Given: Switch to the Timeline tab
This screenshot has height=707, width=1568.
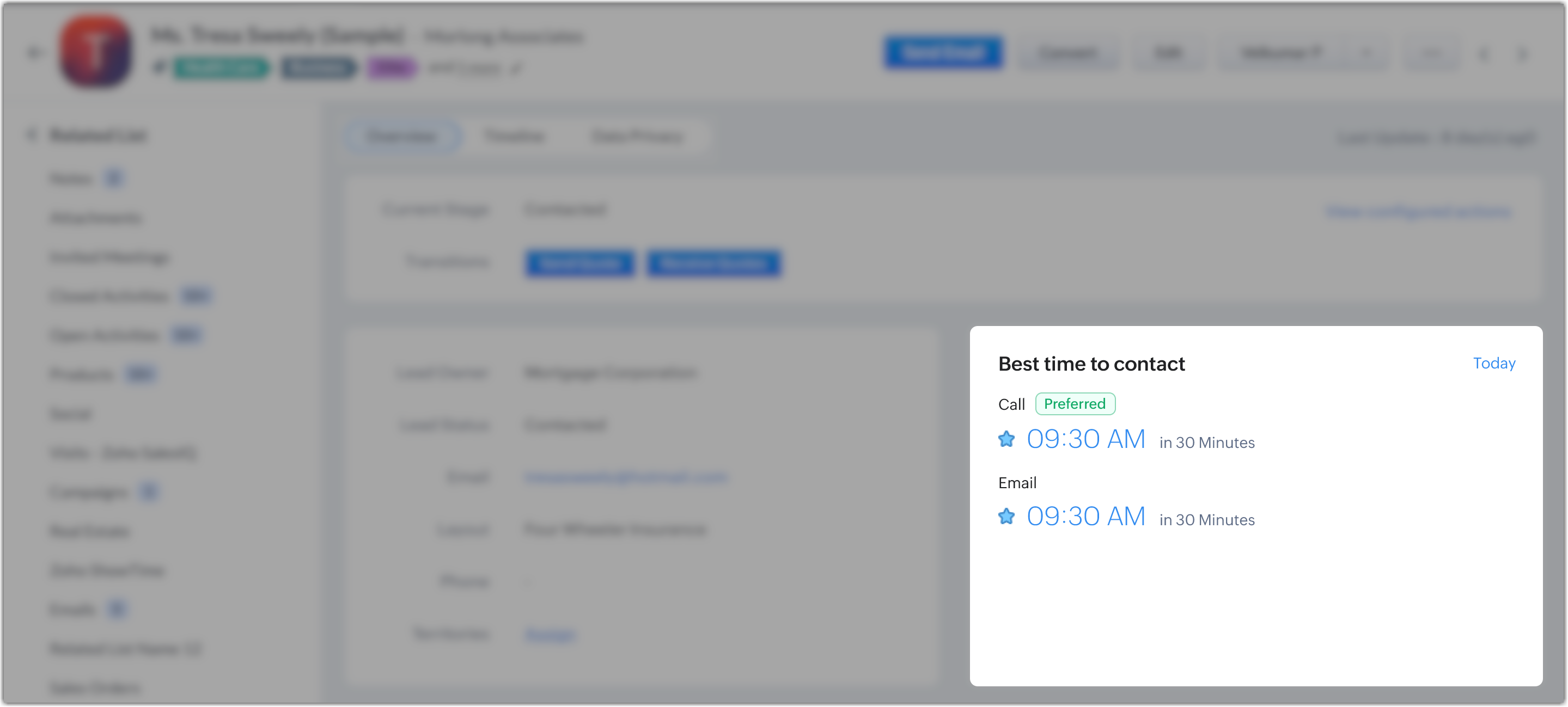Looking at the screenshot, I should [x=514, y=136].
